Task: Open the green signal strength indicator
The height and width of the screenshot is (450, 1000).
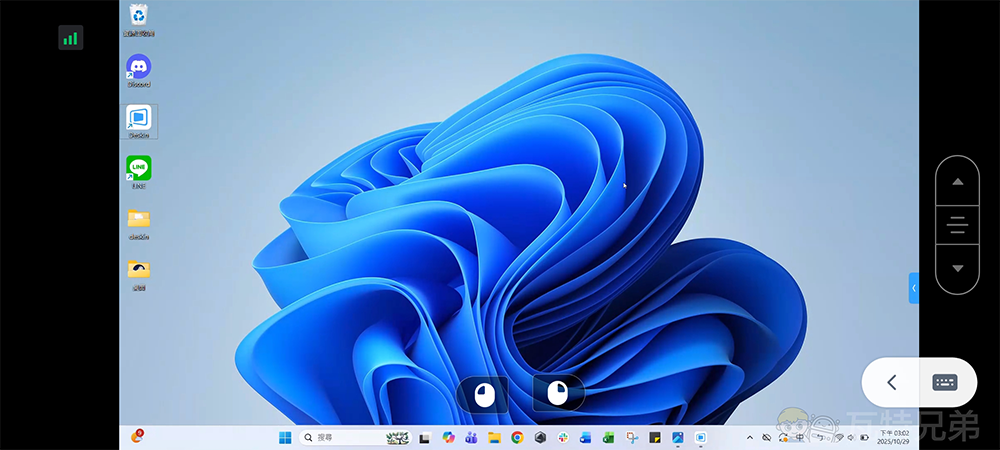Action: [x=70, y=38]
